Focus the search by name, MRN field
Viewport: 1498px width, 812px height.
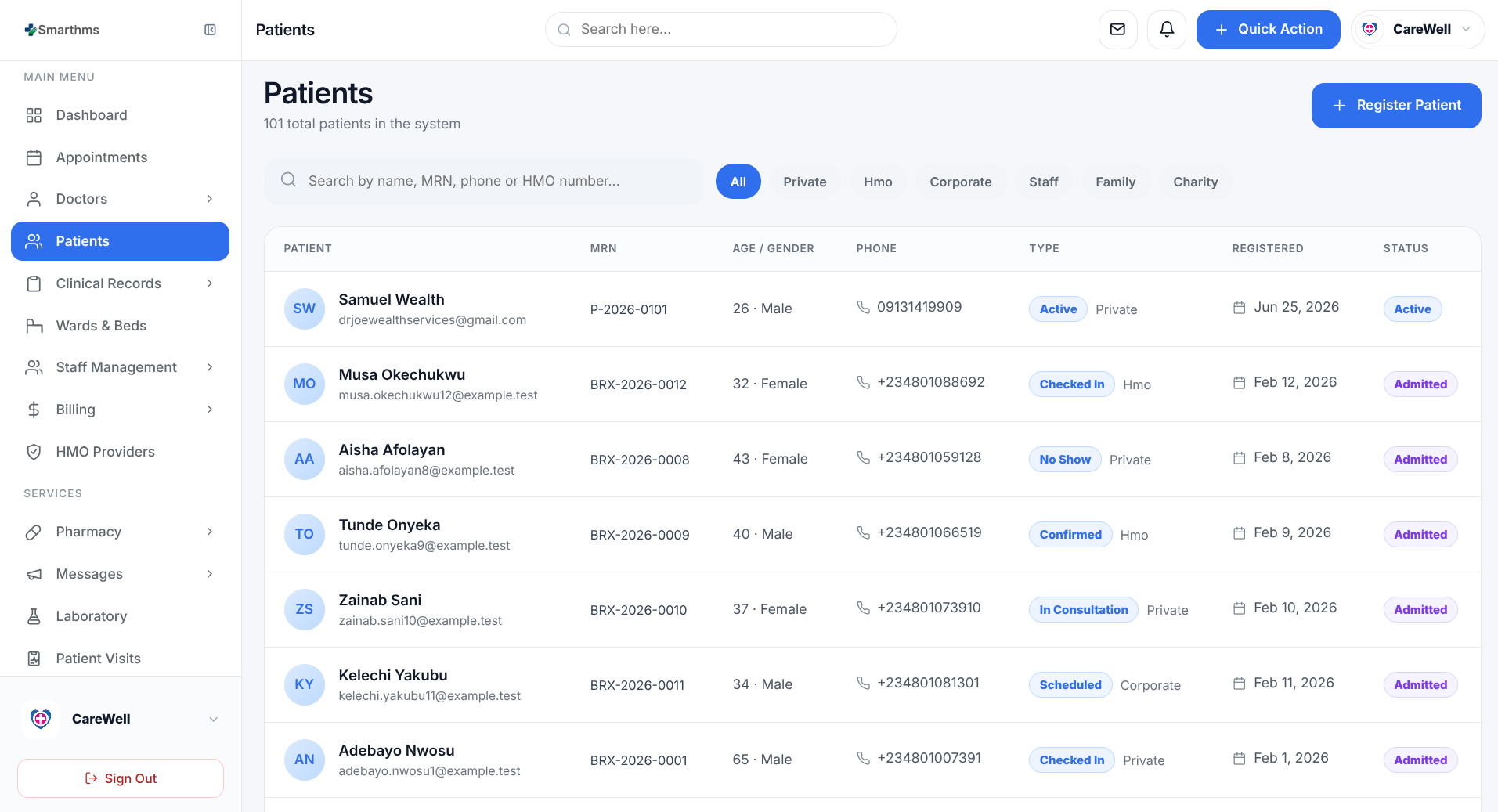pos(484,181)
